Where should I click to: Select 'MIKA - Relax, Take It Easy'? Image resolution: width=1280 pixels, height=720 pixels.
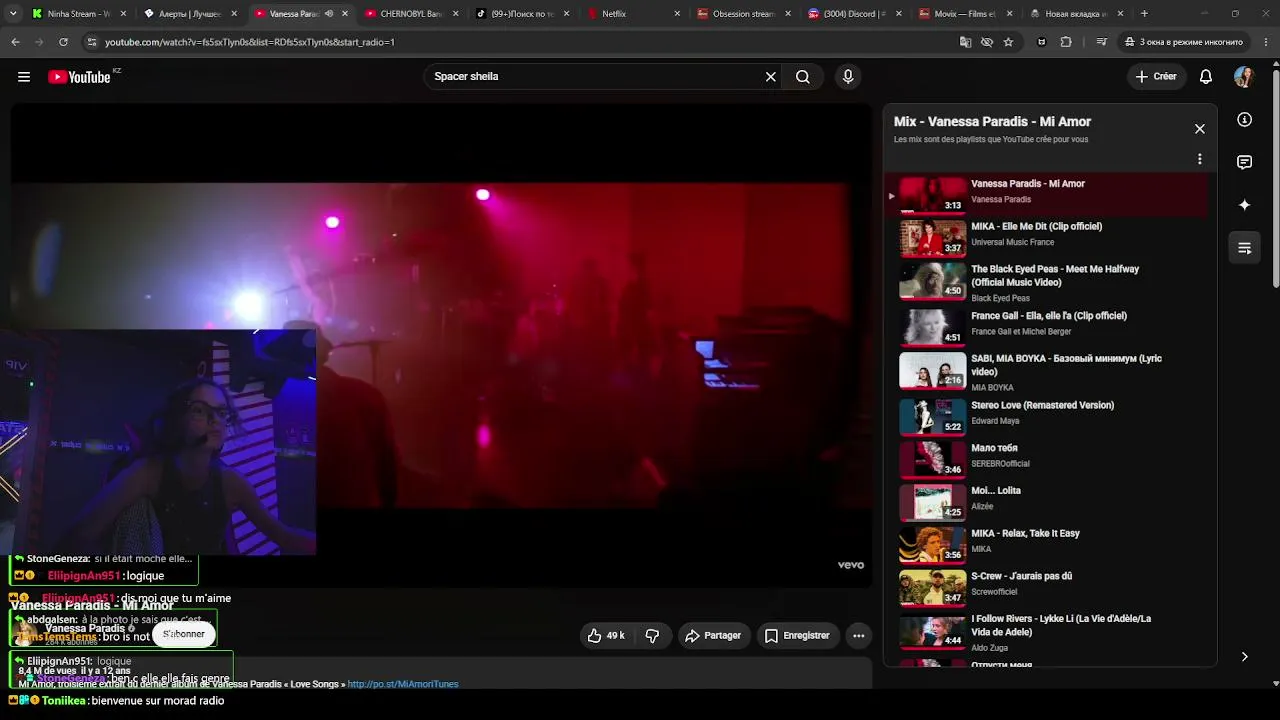(1045, 544)
